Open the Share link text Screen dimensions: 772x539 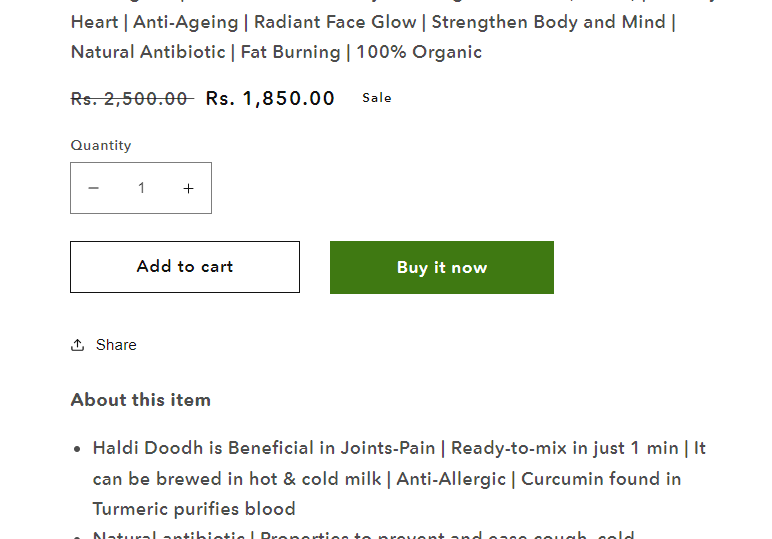tap(116, 345)
